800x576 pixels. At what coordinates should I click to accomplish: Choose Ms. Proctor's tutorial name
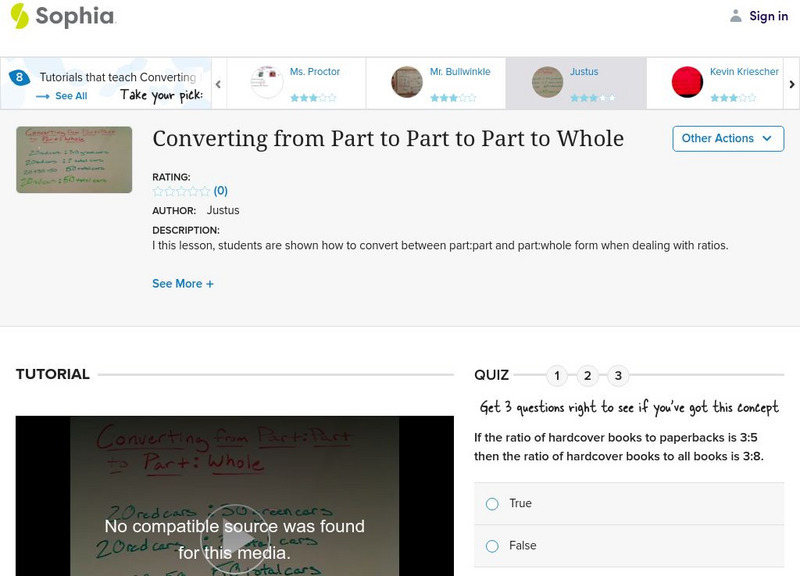click(x=315, y=72)
